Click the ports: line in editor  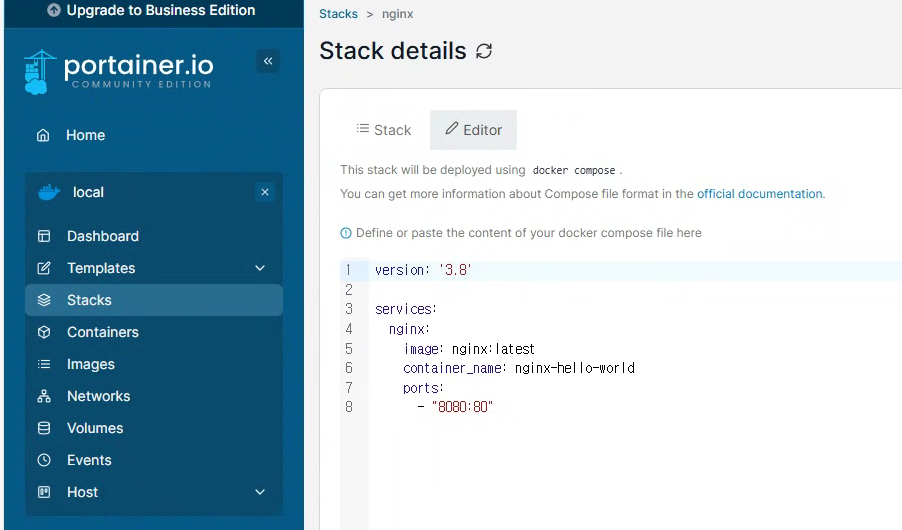423,388
